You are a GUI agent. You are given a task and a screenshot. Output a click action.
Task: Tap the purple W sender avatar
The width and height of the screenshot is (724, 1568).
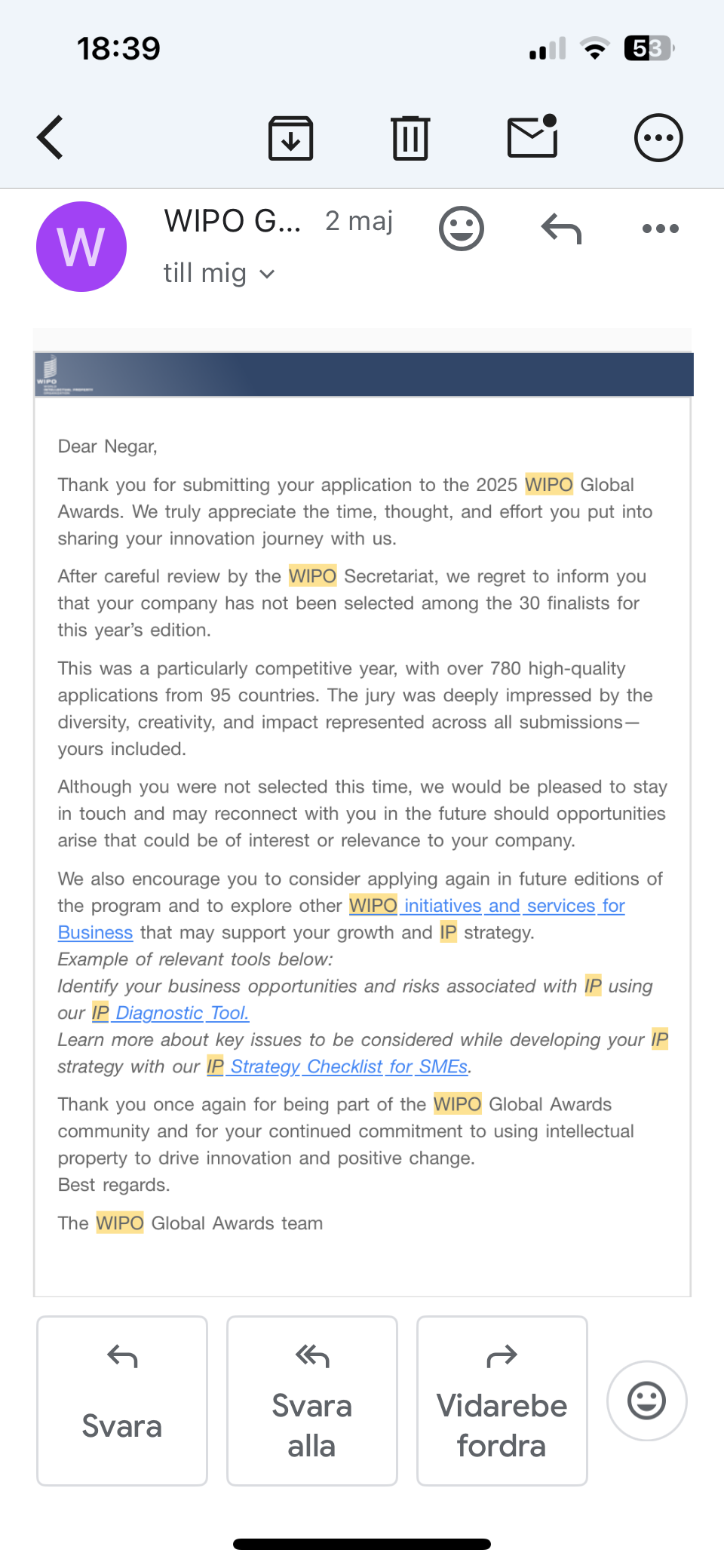tap(81, 247)
